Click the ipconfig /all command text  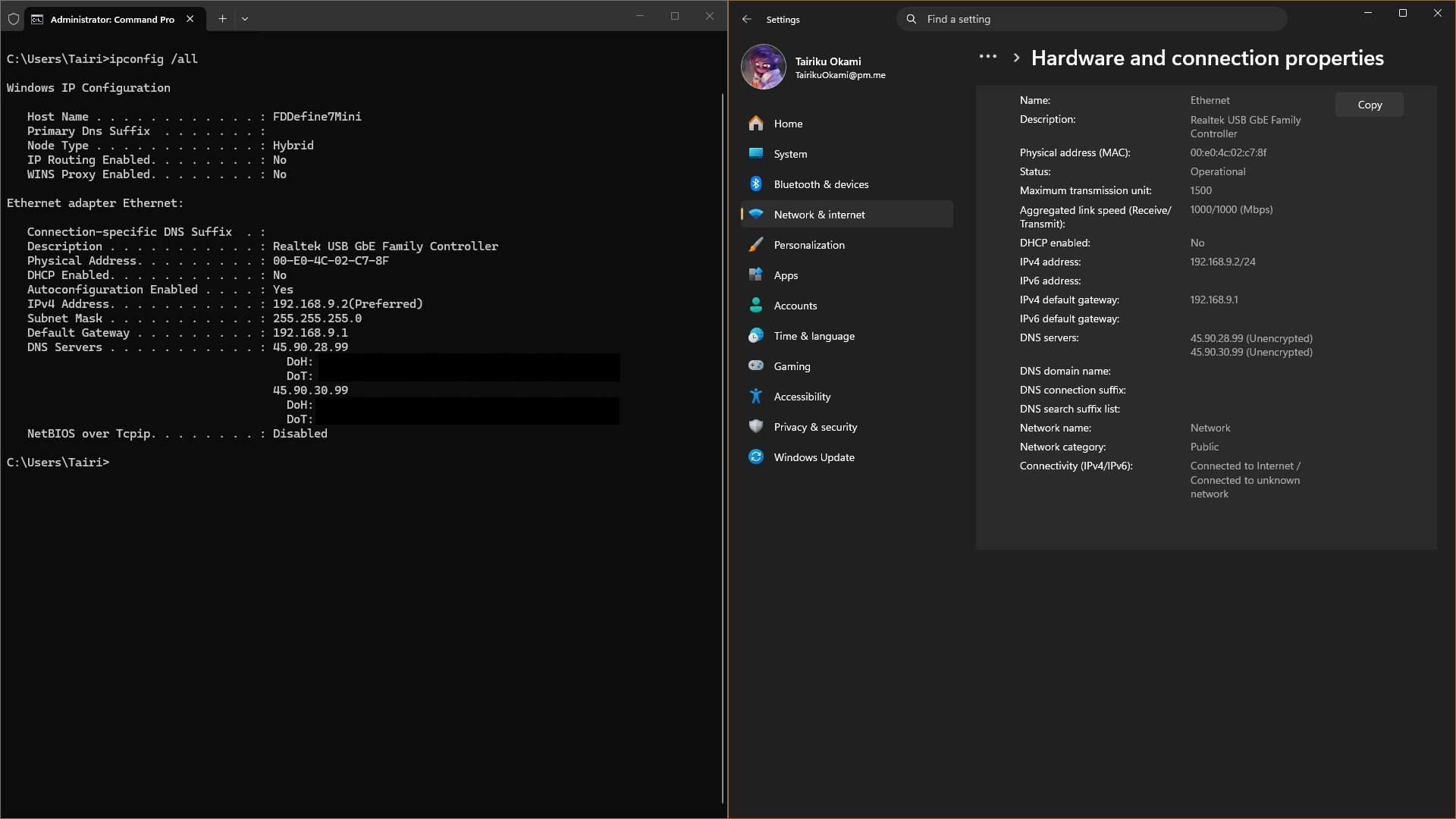tap(154, 59)
